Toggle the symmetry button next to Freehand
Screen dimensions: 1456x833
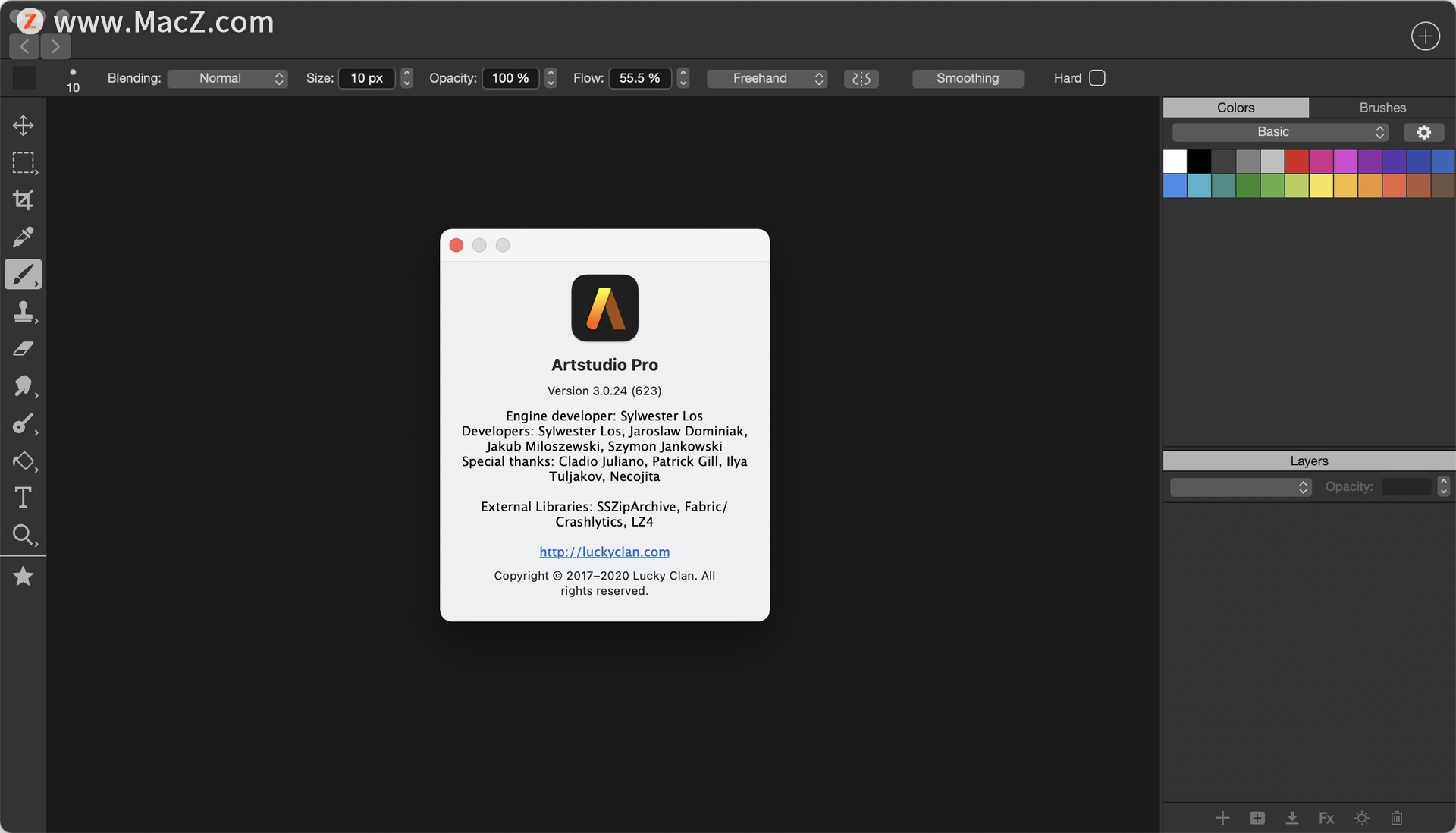(861, 78)
